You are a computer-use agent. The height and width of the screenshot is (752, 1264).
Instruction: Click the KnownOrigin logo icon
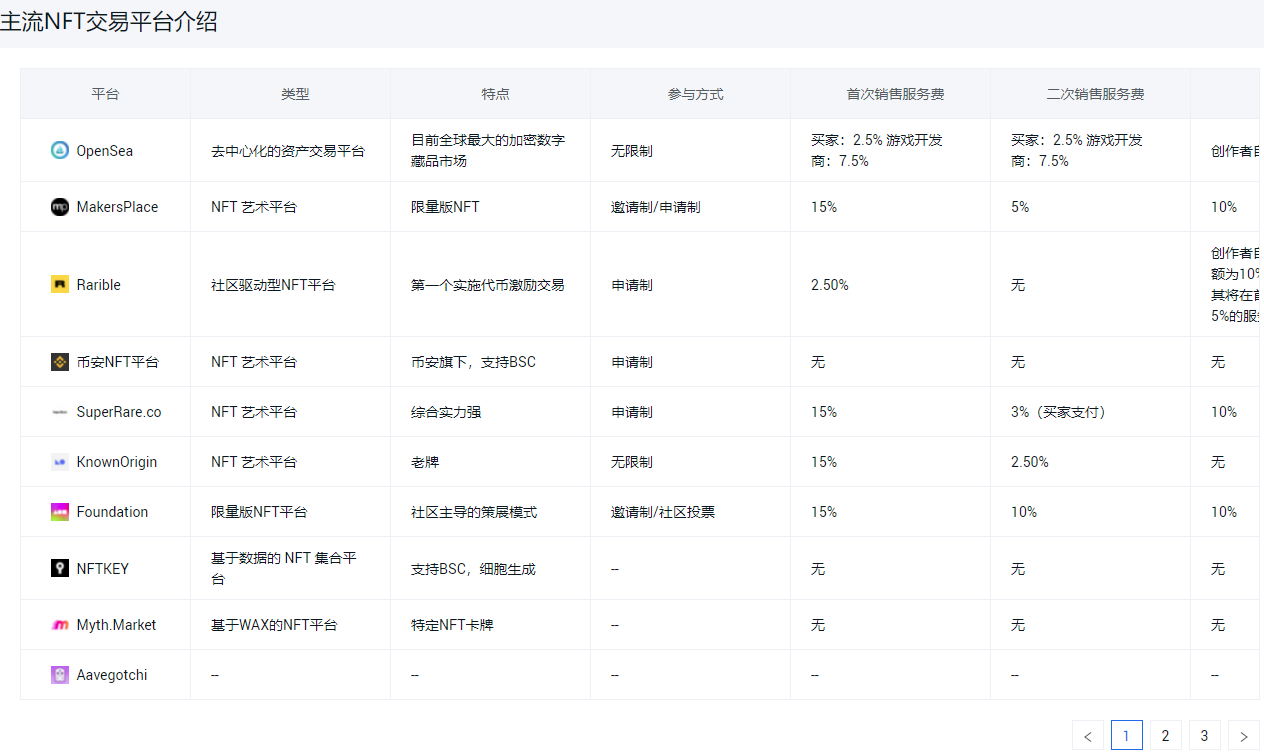coord(60,462)
